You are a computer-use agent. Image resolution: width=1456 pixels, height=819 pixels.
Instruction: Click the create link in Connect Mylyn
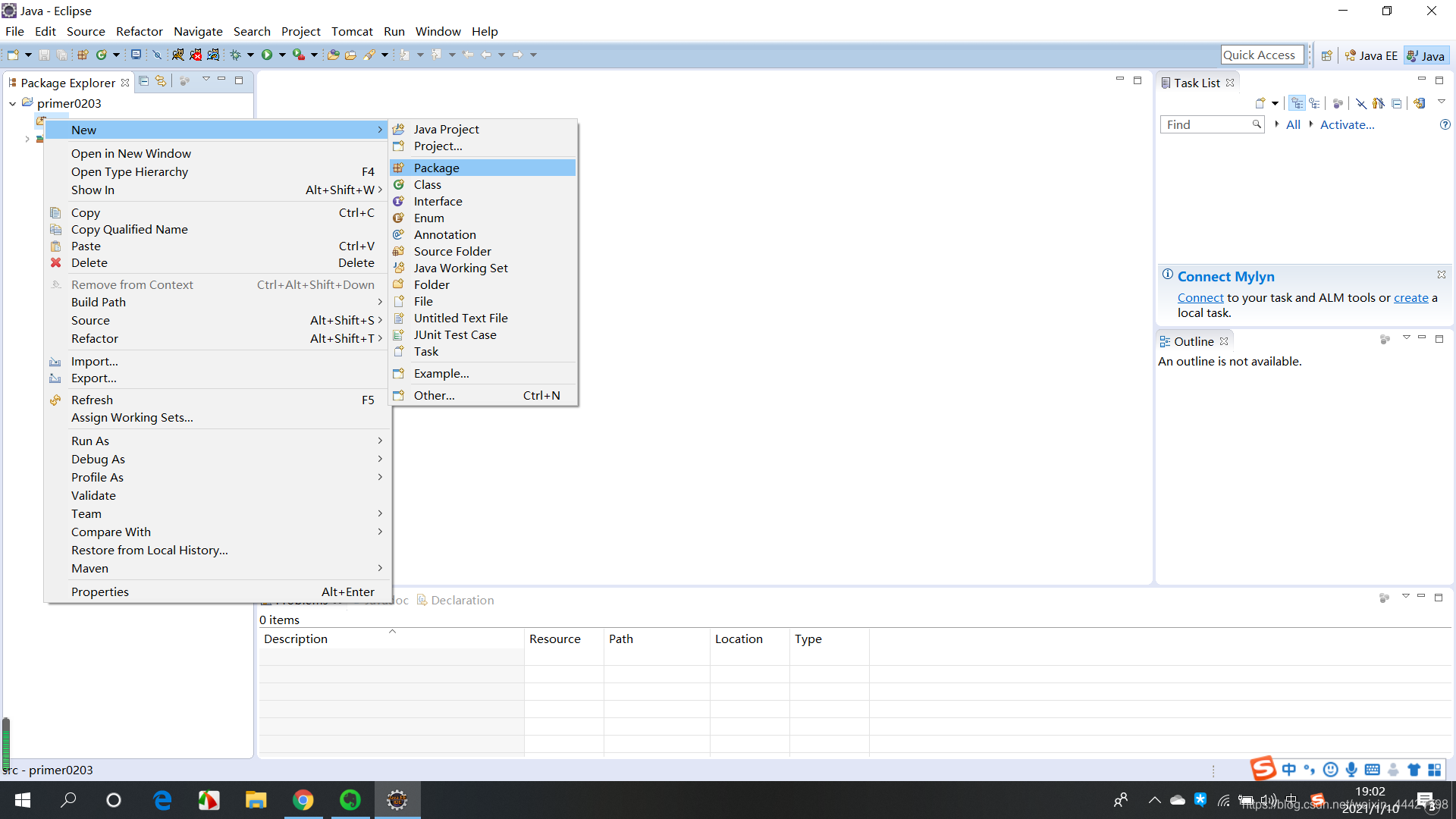pos(1410,297)
